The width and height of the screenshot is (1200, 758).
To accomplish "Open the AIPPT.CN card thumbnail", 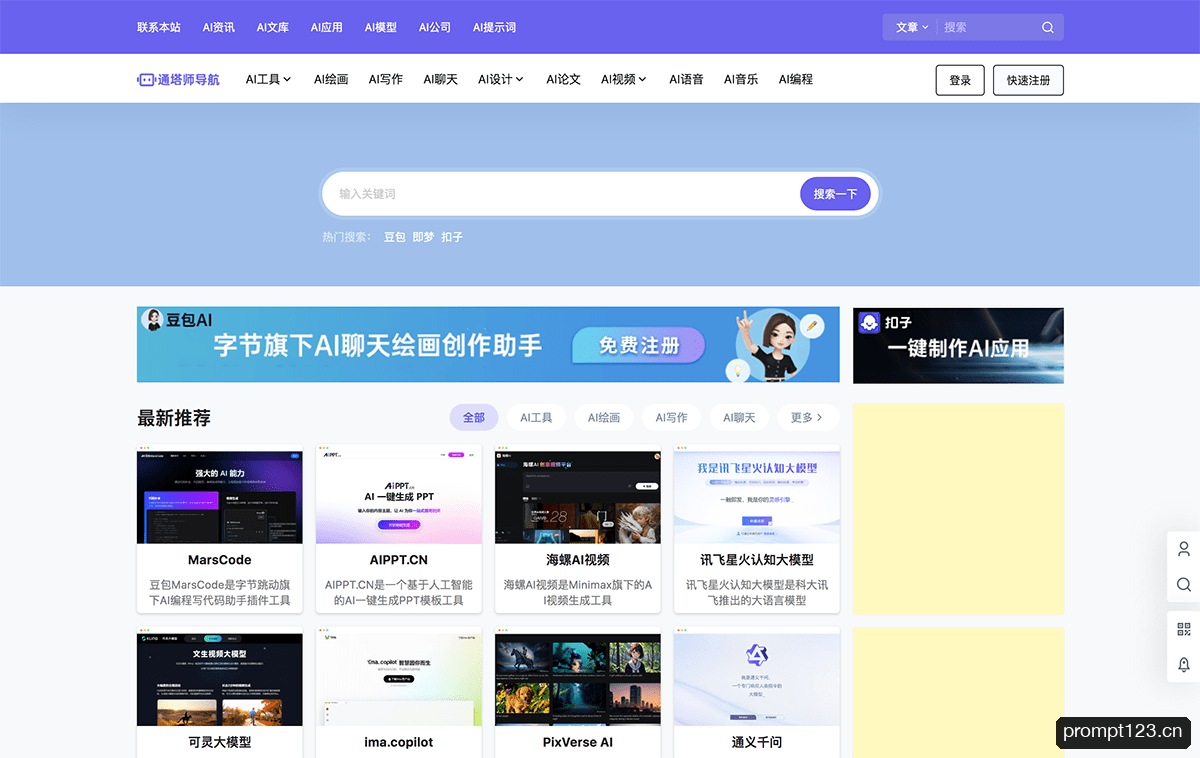I will pos(399,495).
